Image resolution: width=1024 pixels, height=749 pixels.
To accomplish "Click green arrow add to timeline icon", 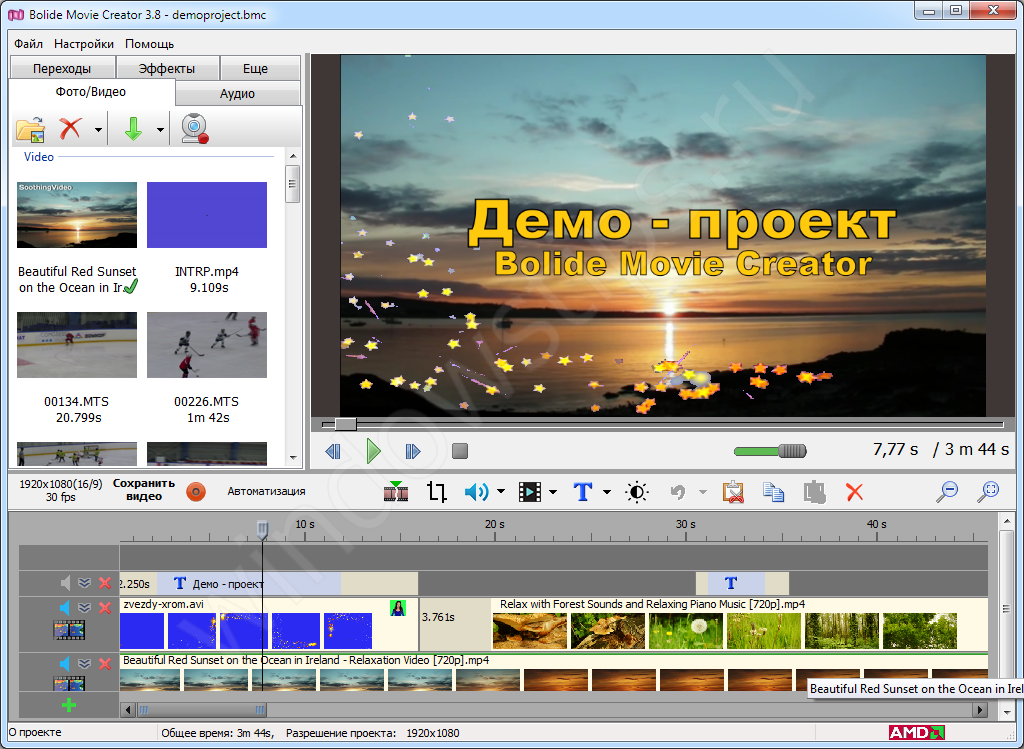I will pyautogui.click(x=133, y=129).
